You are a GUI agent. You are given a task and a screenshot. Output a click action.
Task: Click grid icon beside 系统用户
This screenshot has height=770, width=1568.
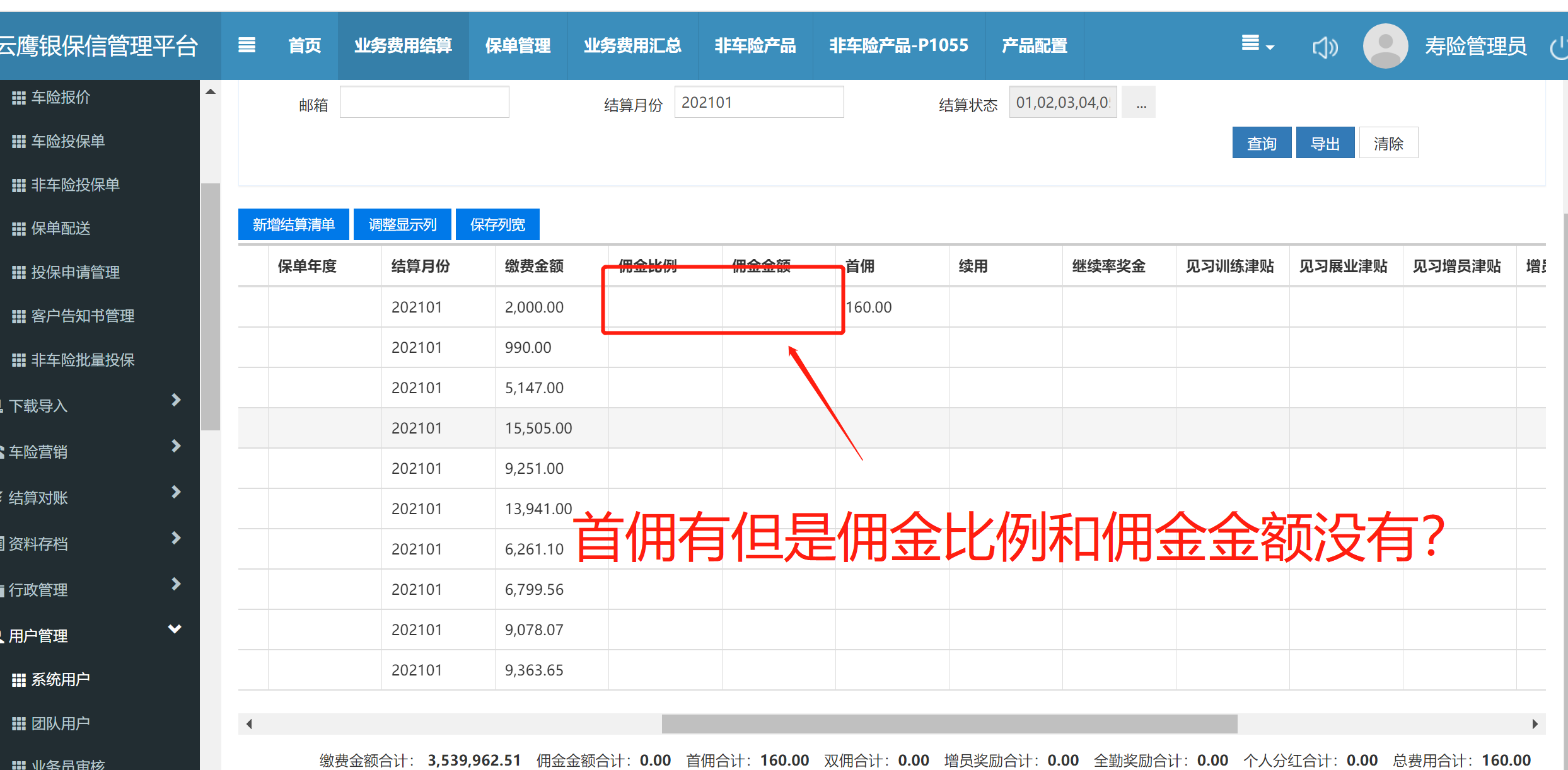click(19, 680)
